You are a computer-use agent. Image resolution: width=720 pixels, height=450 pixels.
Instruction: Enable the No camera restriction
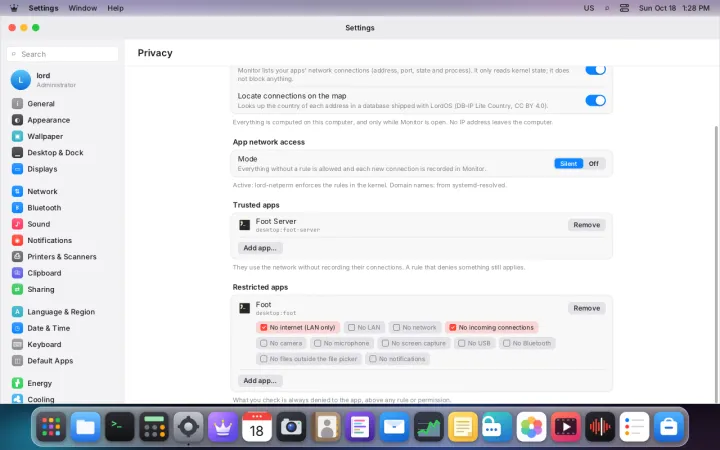(x=281, y=343)
